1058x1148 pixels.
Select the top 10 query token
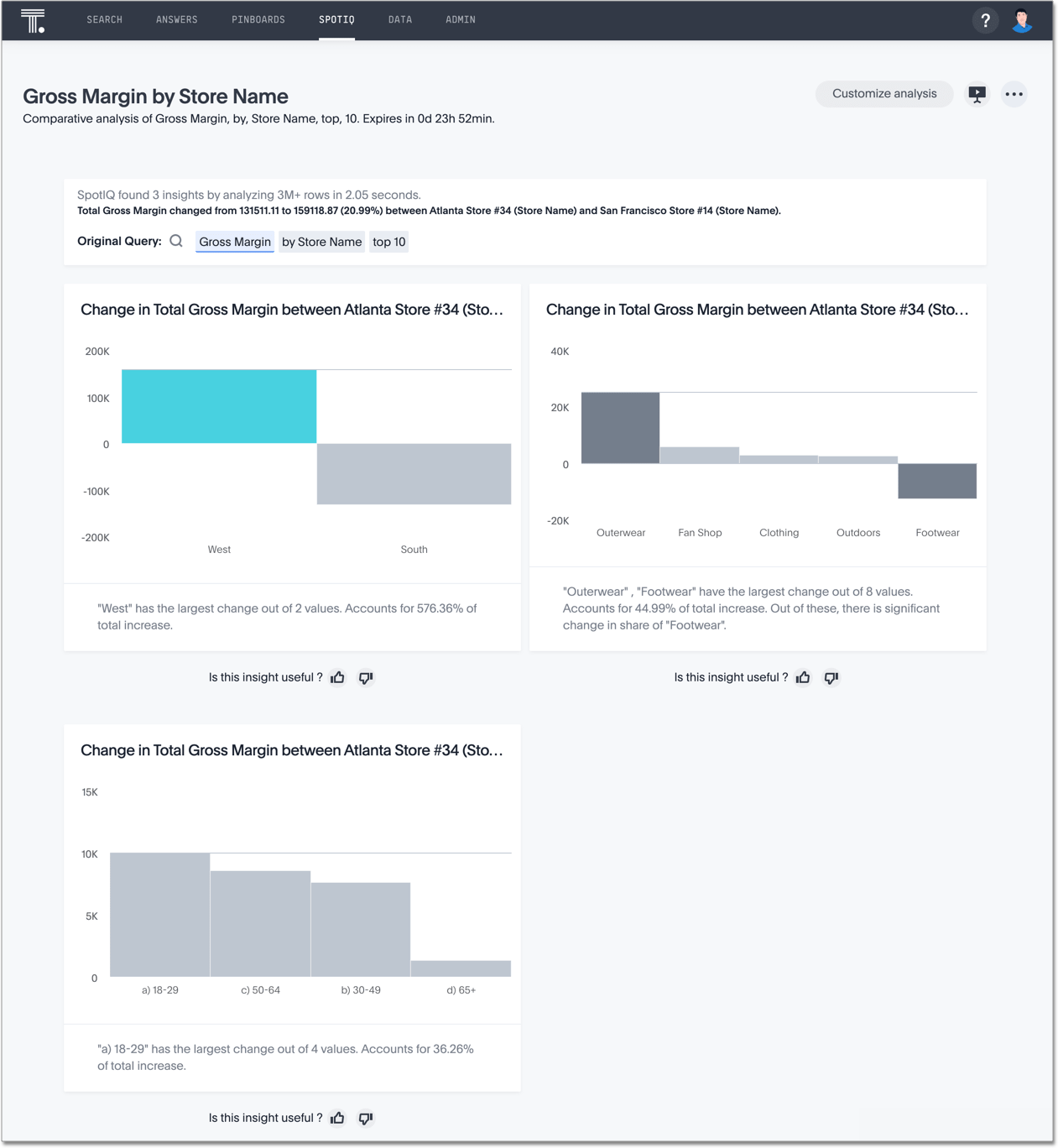point(389,242)
